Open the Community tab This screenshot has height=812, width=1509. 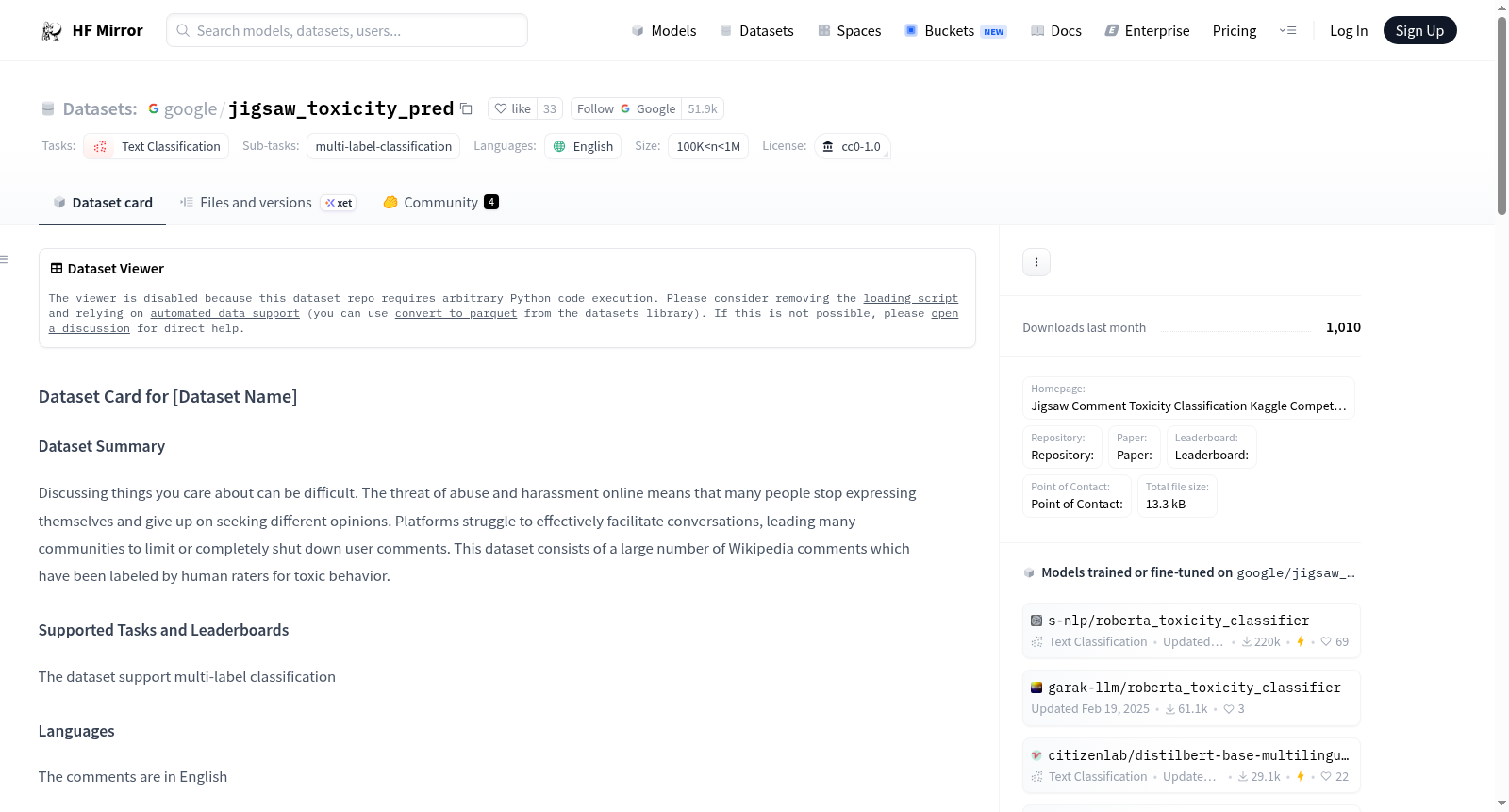tap(440, 203)
